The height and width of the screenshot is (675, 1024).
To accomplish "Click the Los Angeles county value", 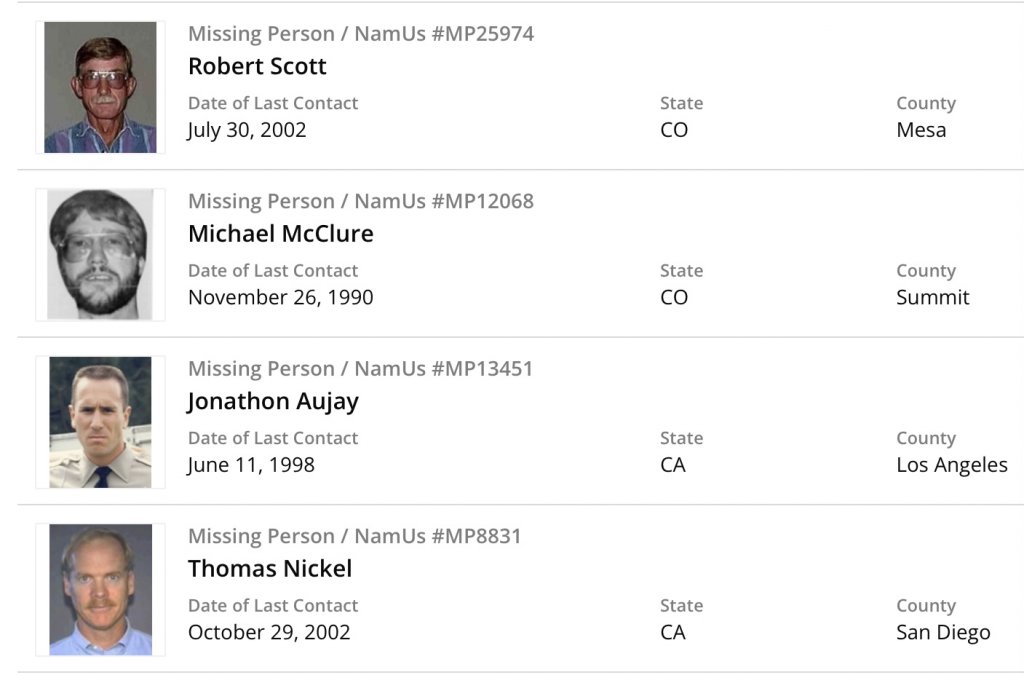I will 952,465.
